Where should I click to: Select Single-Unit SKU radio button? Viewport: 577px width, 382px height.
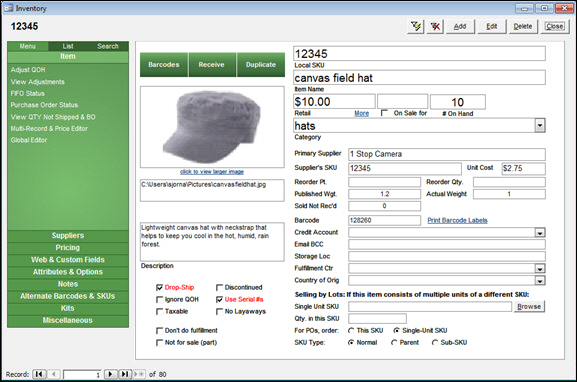click(396, 330)
